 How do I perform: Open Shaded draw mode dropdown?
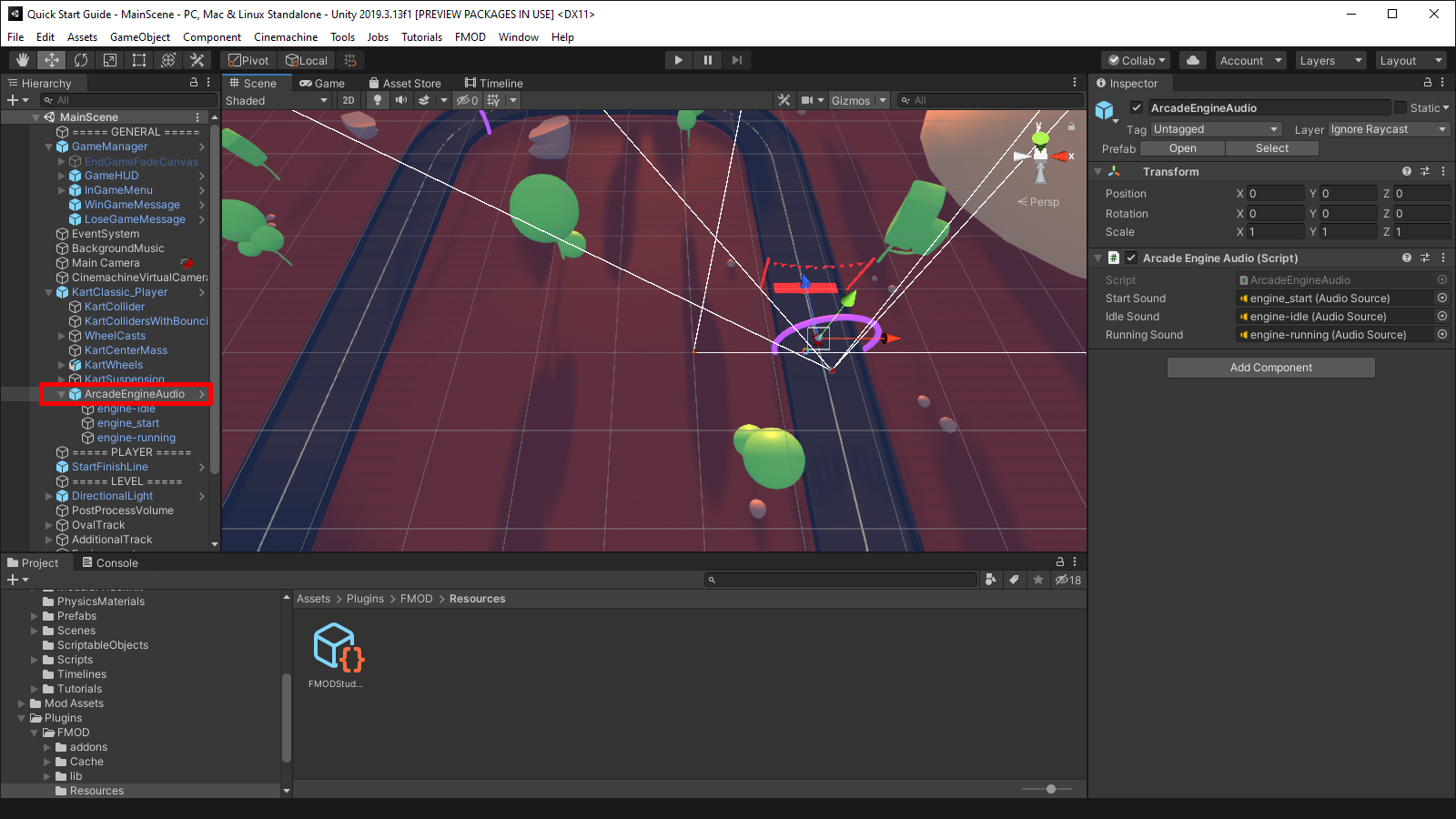[x=277, y=100]
